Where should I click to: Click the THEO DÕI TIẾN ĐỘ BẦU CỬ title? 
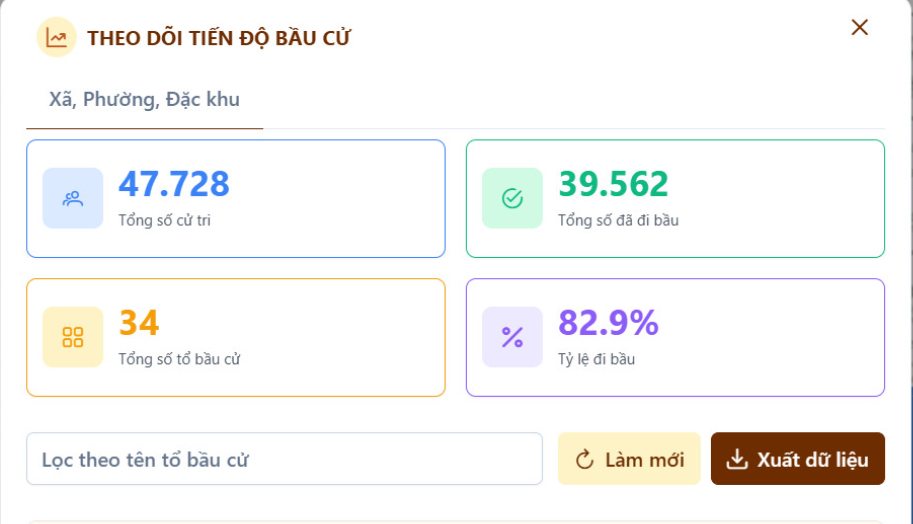point(219,38)
